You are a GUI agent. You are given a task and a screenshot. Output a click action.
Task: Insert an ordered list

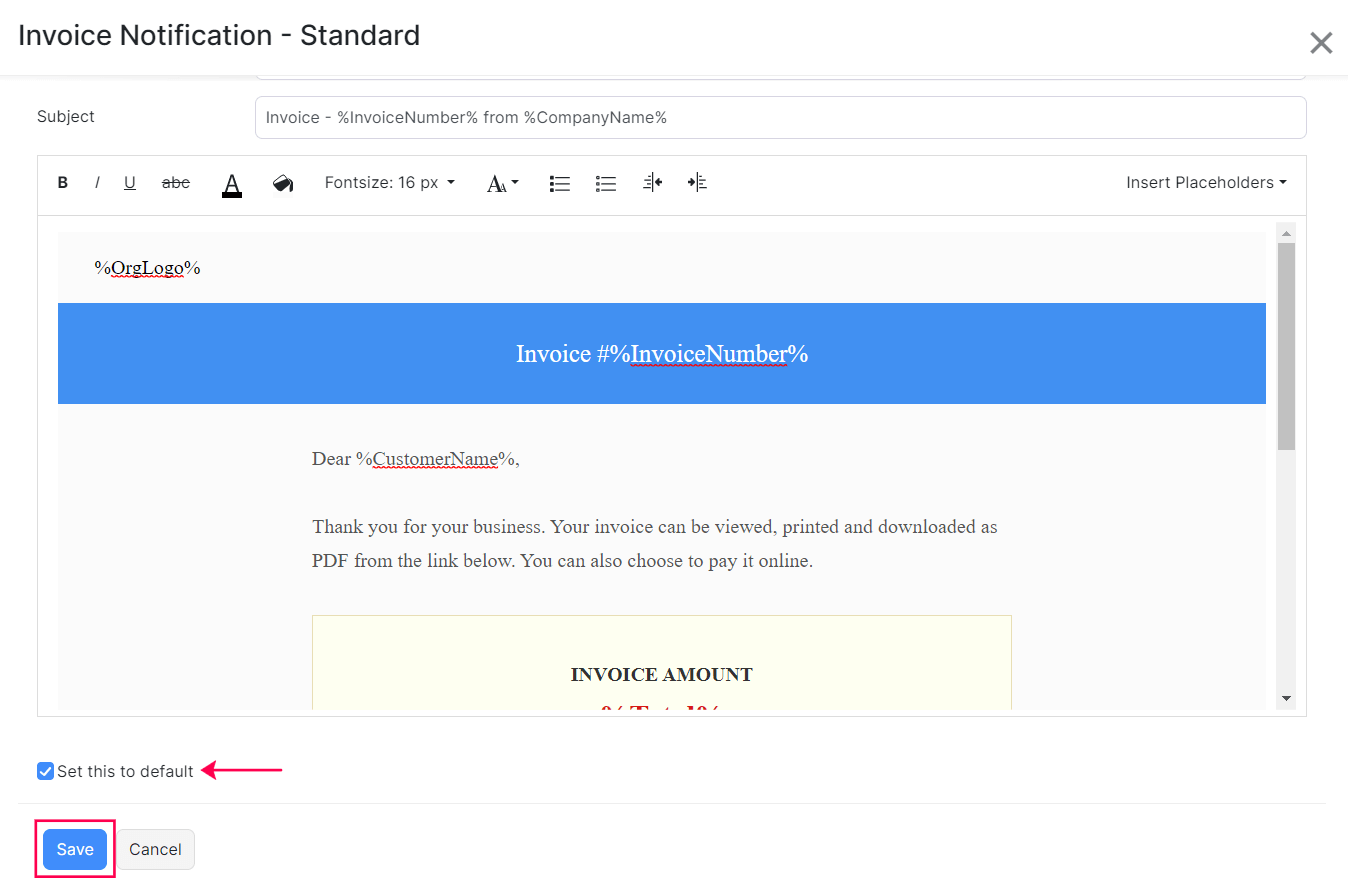point(560,183)
